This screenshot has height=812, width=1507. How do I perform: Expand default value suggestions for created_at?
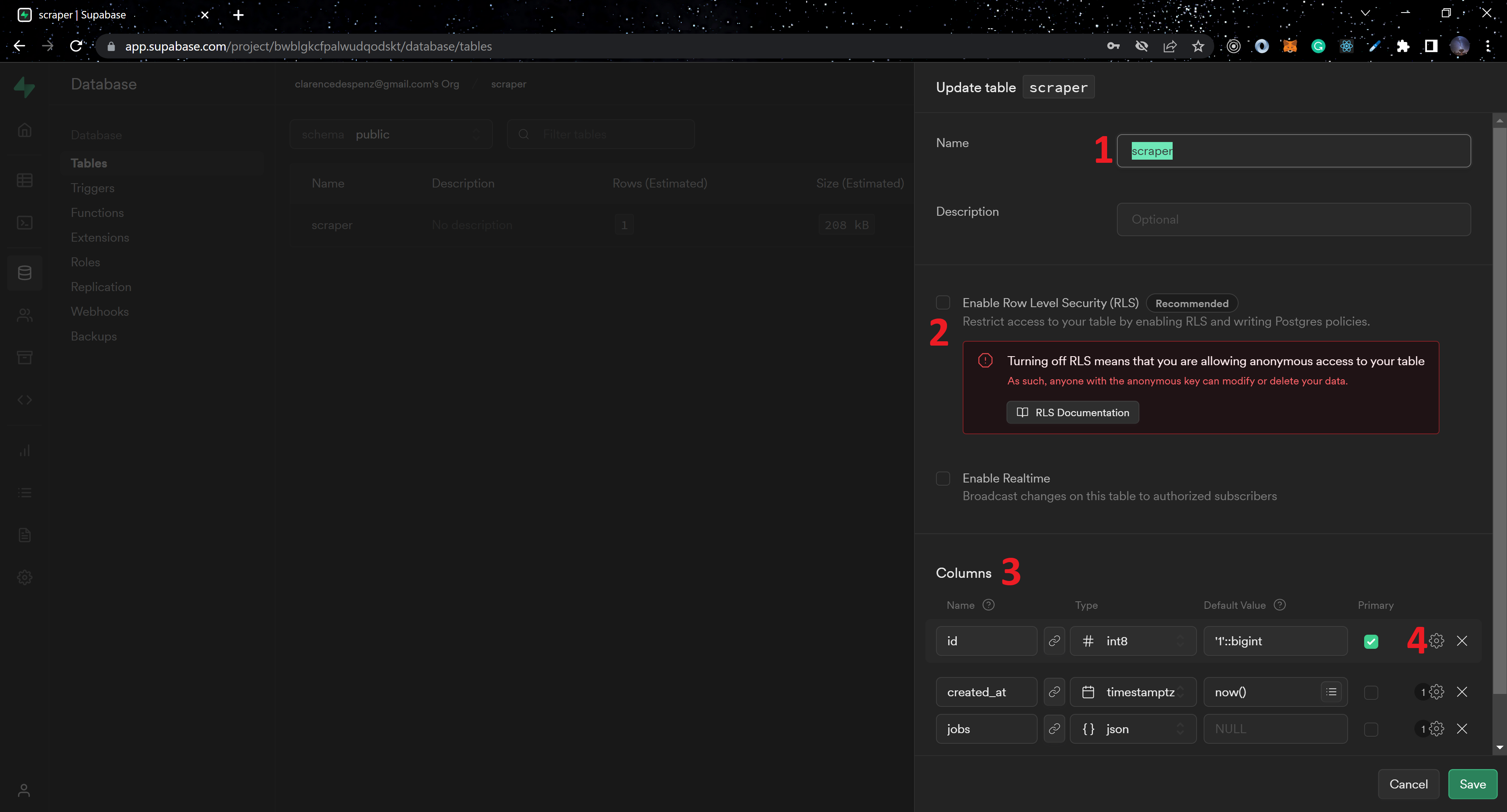point(1332,692)
